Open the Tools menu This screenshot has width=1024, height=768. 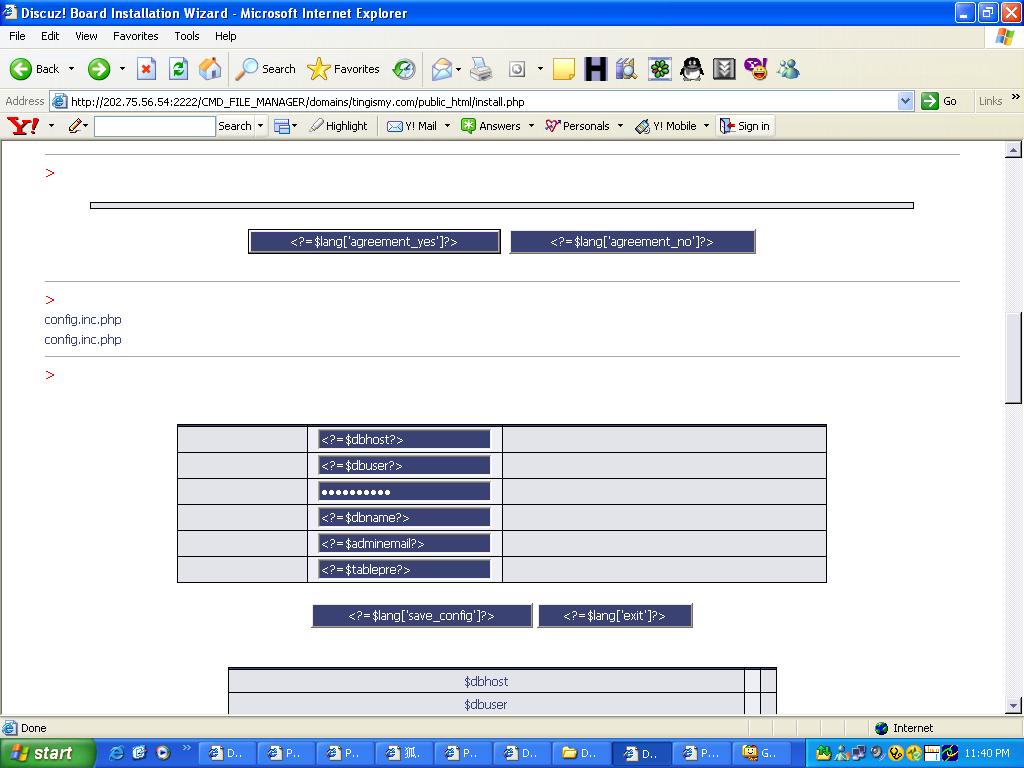click(187, 36)
